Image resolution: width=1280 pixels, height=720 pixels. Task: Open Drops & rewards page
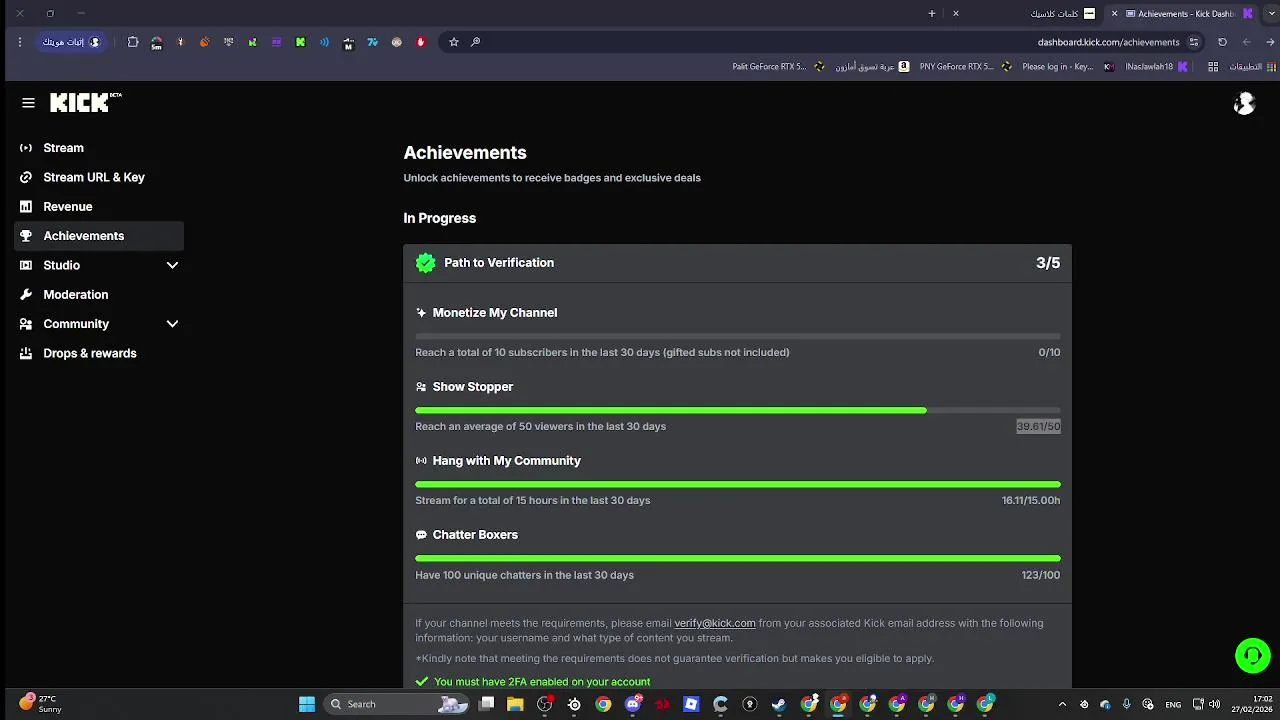click(99, 353)
